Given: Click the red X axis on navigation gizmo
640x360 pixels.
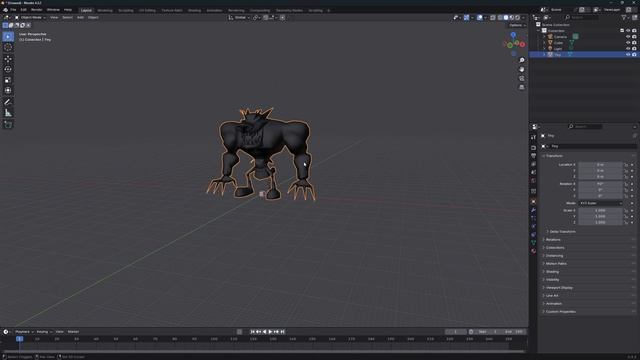Looking at the screenshot, I should pyautogui.click(x=522, y=44).
